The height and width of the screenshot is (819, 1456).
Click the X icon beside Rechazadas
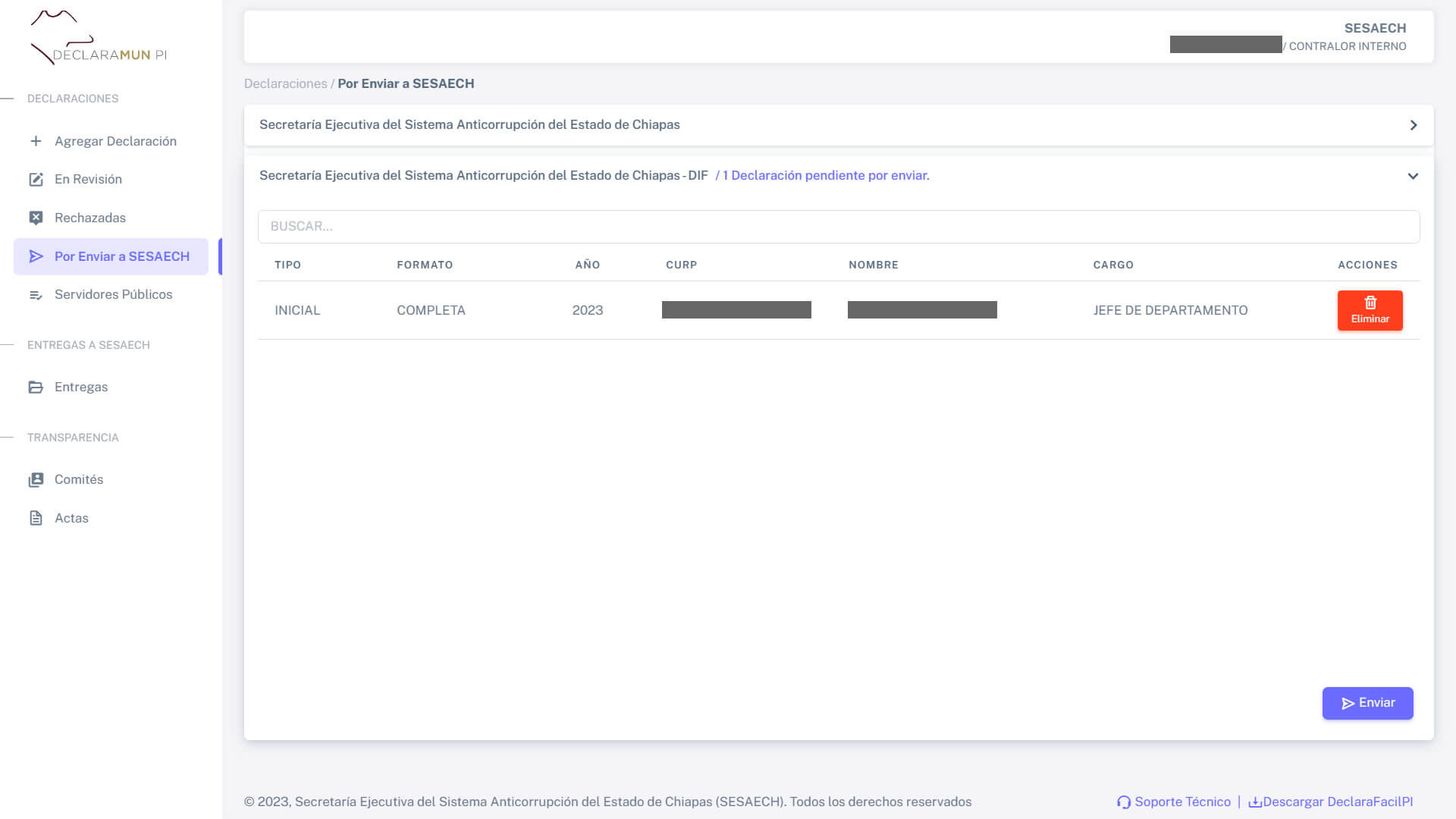point(36,218)
